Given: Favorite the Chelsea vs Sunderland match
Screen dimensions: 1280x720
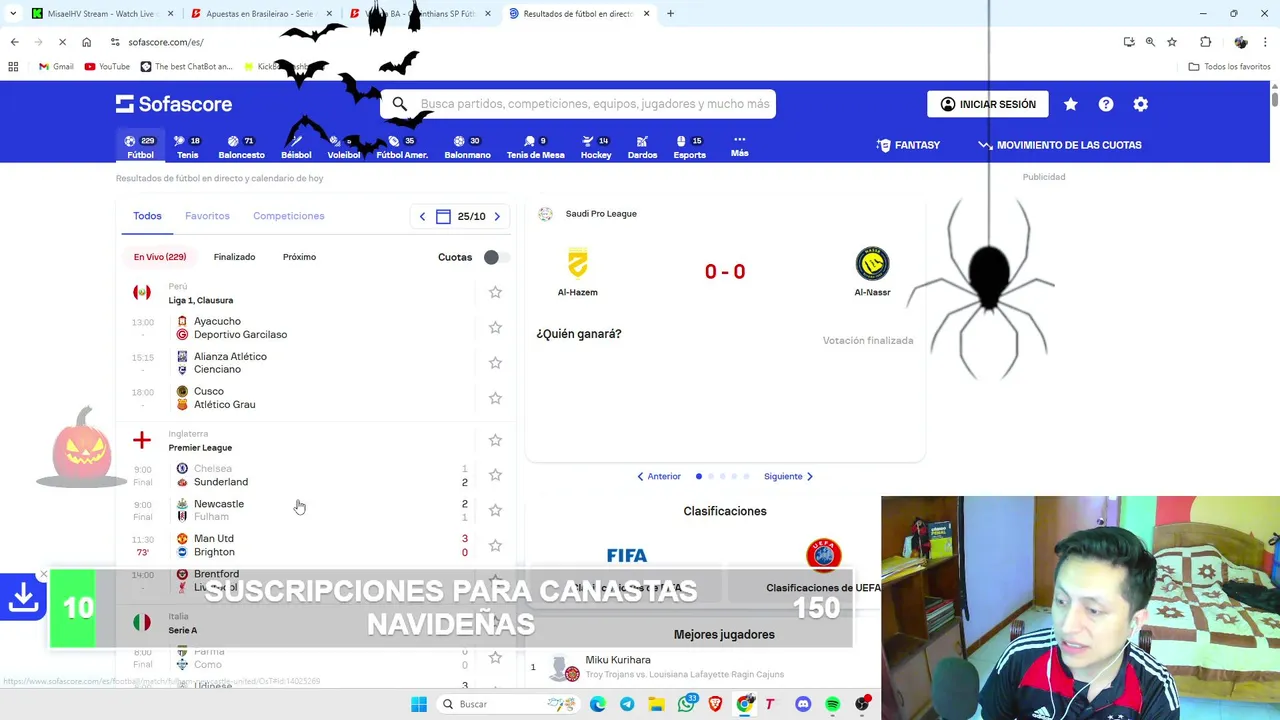Looking at the screenshot, I should (x=495, y=475).
